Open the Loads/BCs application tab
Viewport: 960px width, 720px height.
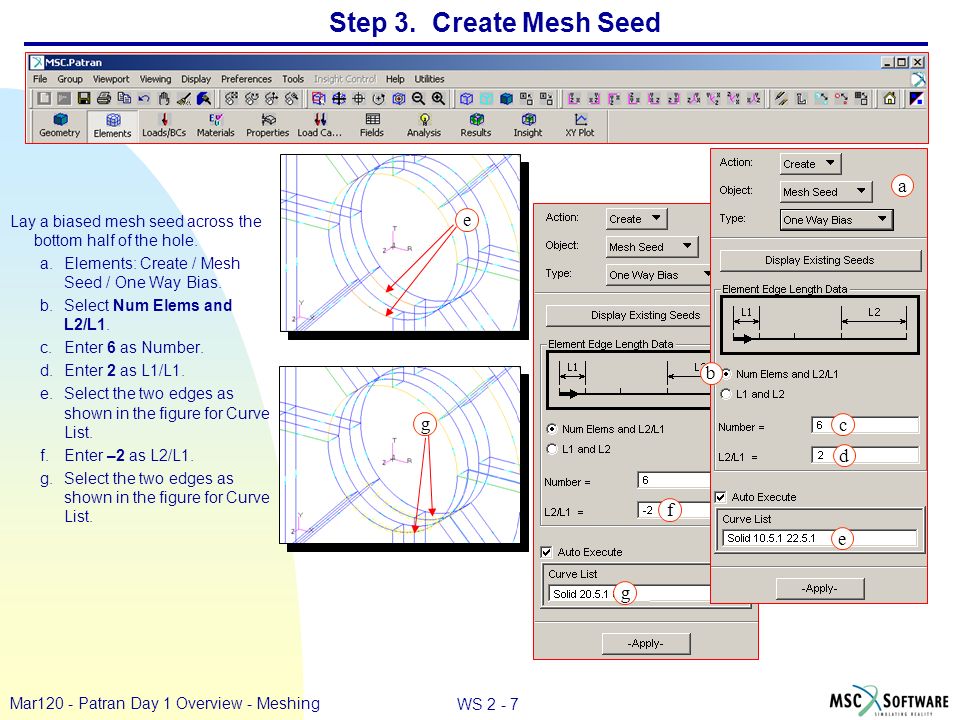(164, 126)
